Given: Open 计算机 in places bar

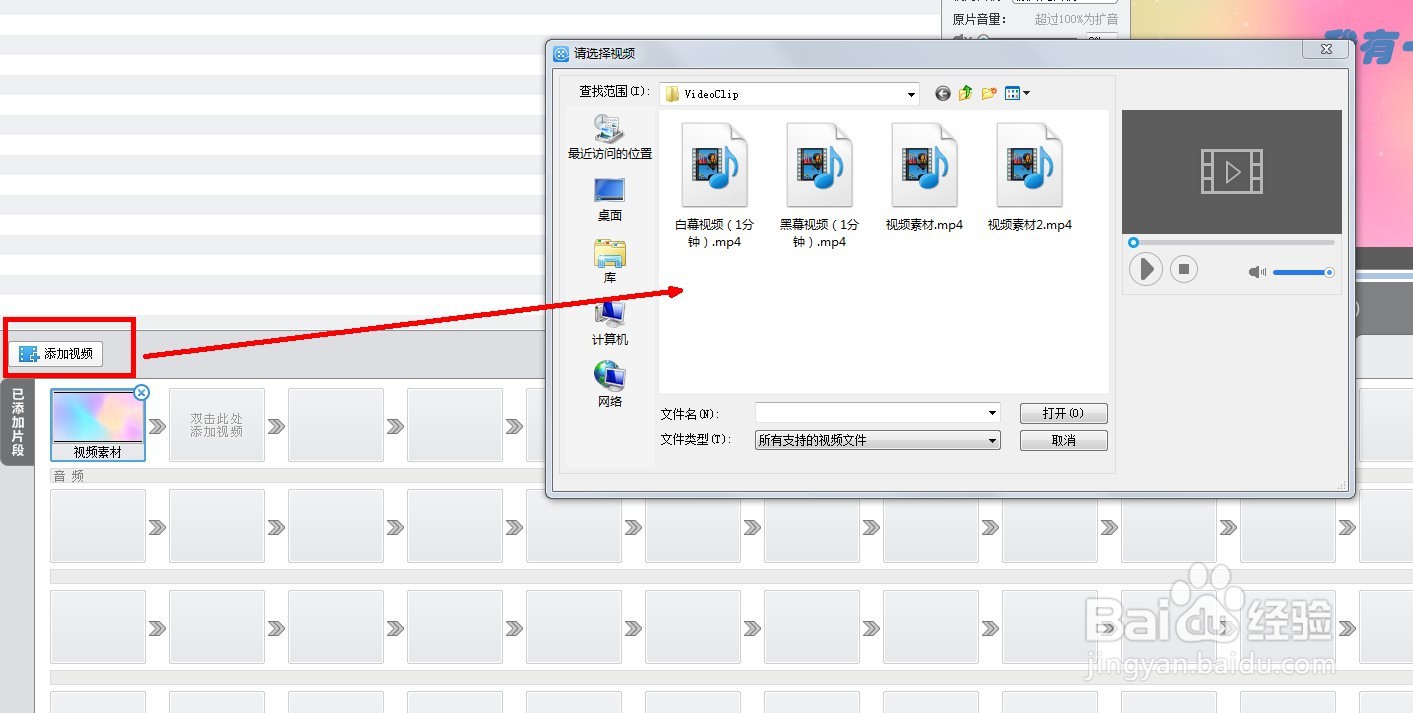Looking at the screenshot, I should click(x=609, y=324).
